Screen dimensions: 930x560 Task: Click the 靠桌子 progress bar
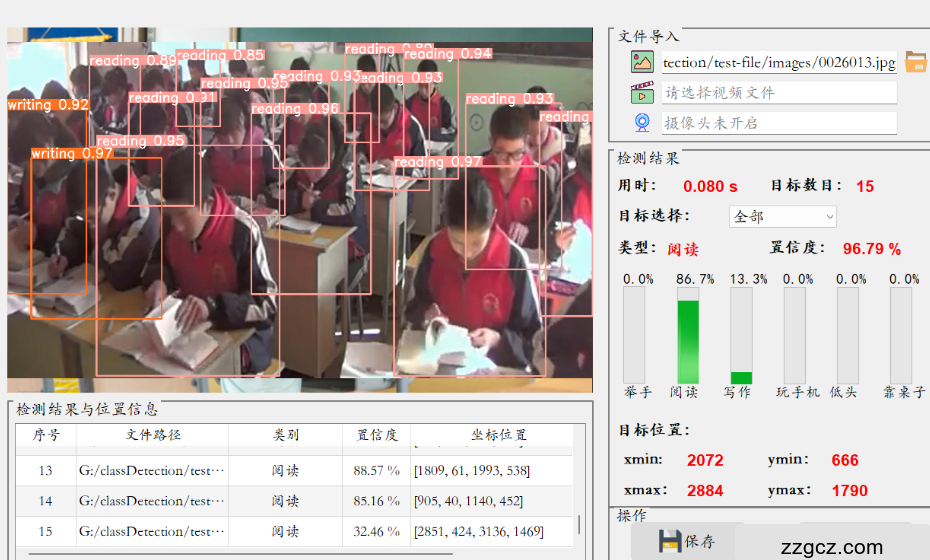coord(901,336)
